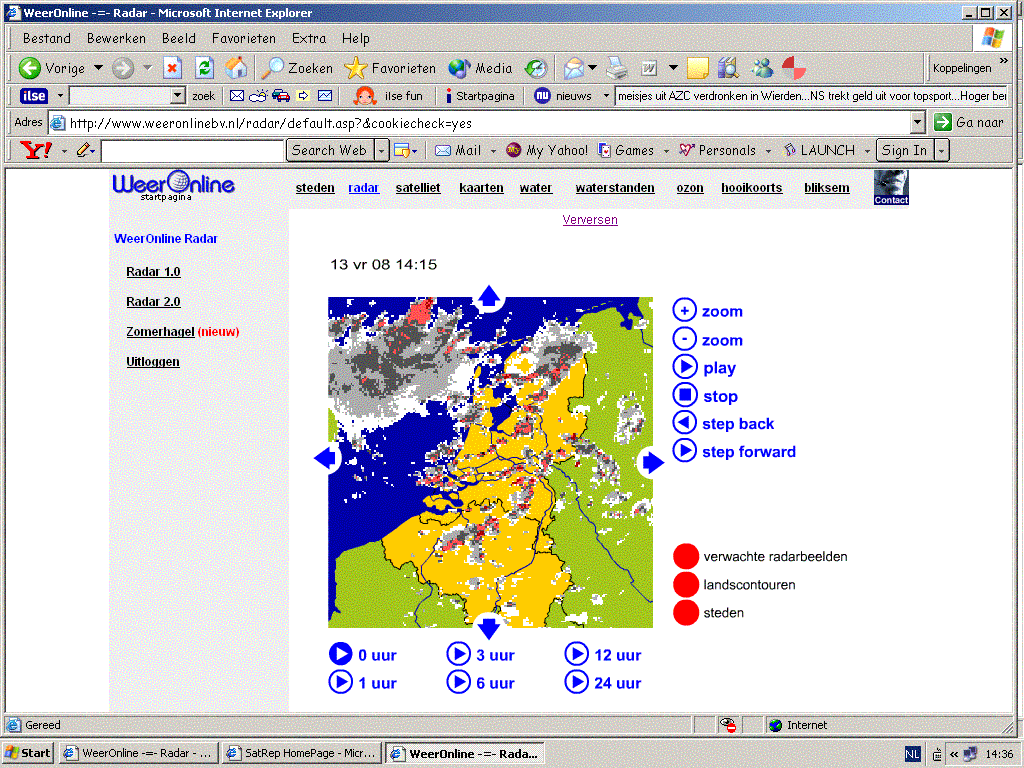The width and height of the screenshot is (1024, 768).
Task: Select the 0 uur forecast button
Action: pos(340,654)
